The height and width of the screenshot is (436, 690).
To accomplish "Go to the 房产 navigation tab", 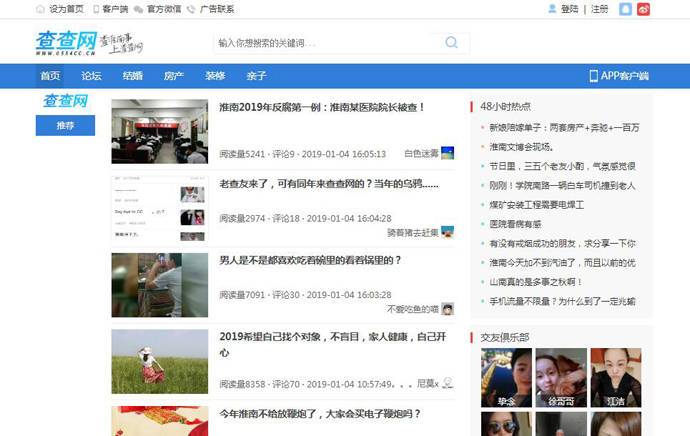I will [174, 76].
